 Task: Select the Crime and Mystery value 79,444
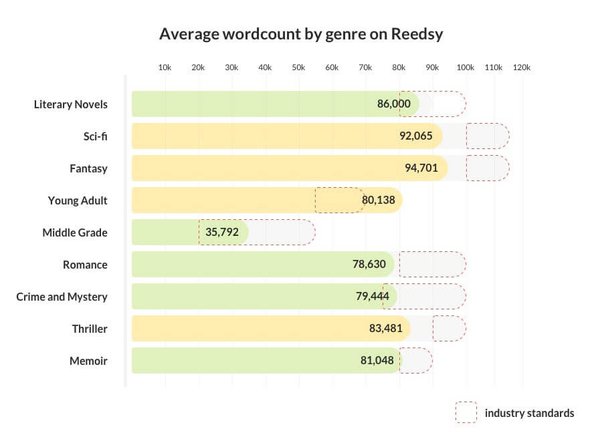click(x=372, y=296)
